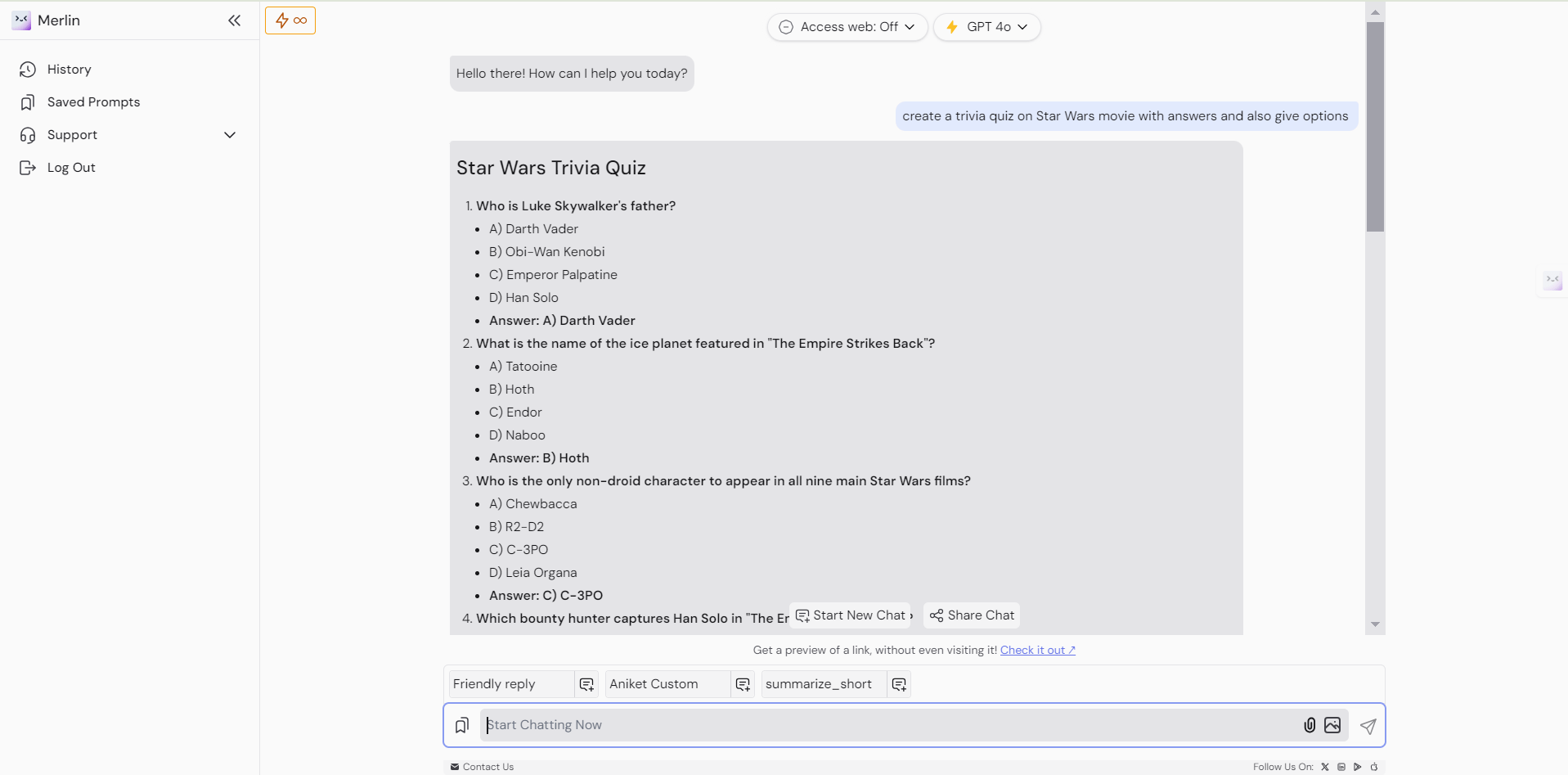The height and width of the screenshot is (775, 1568).
Task: Expand the Support section chevron
Action: (230, 135)
